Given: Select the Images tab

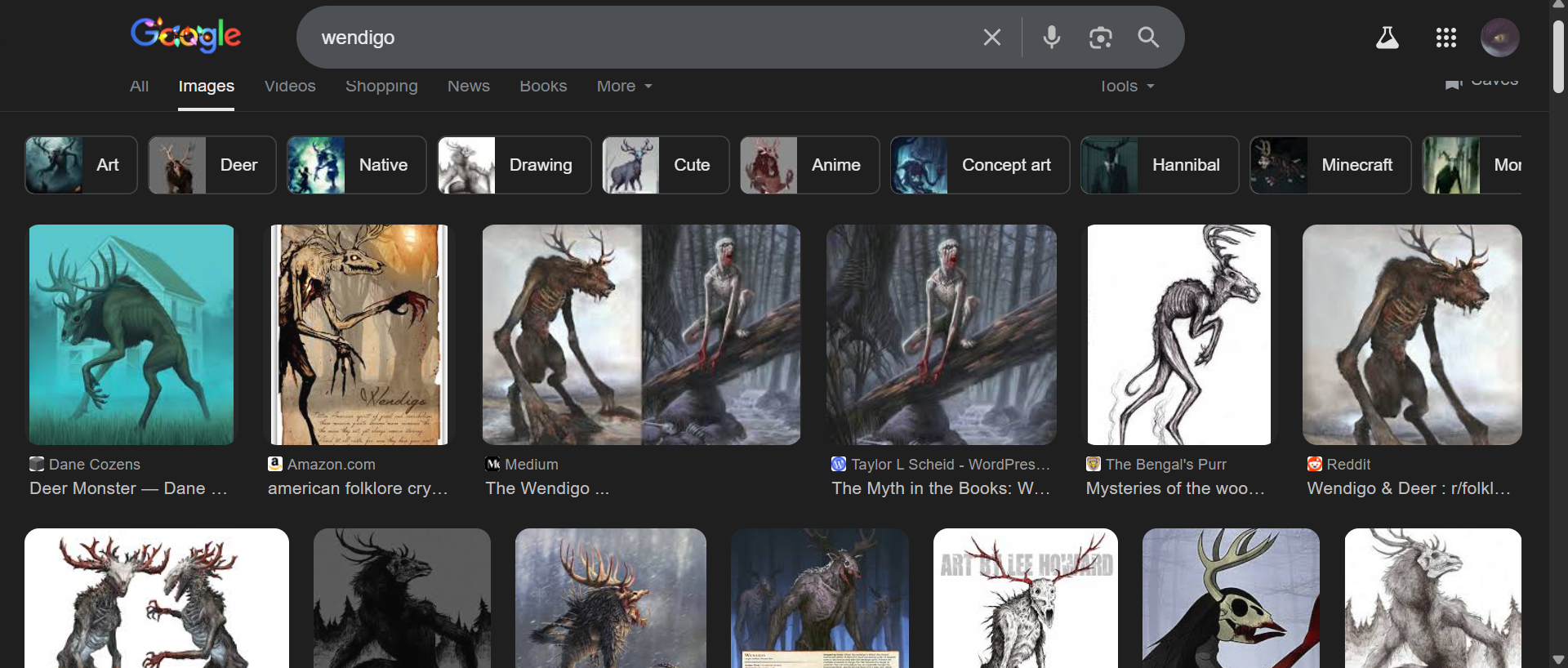Looking at the screenshot, I should (207, 86).
